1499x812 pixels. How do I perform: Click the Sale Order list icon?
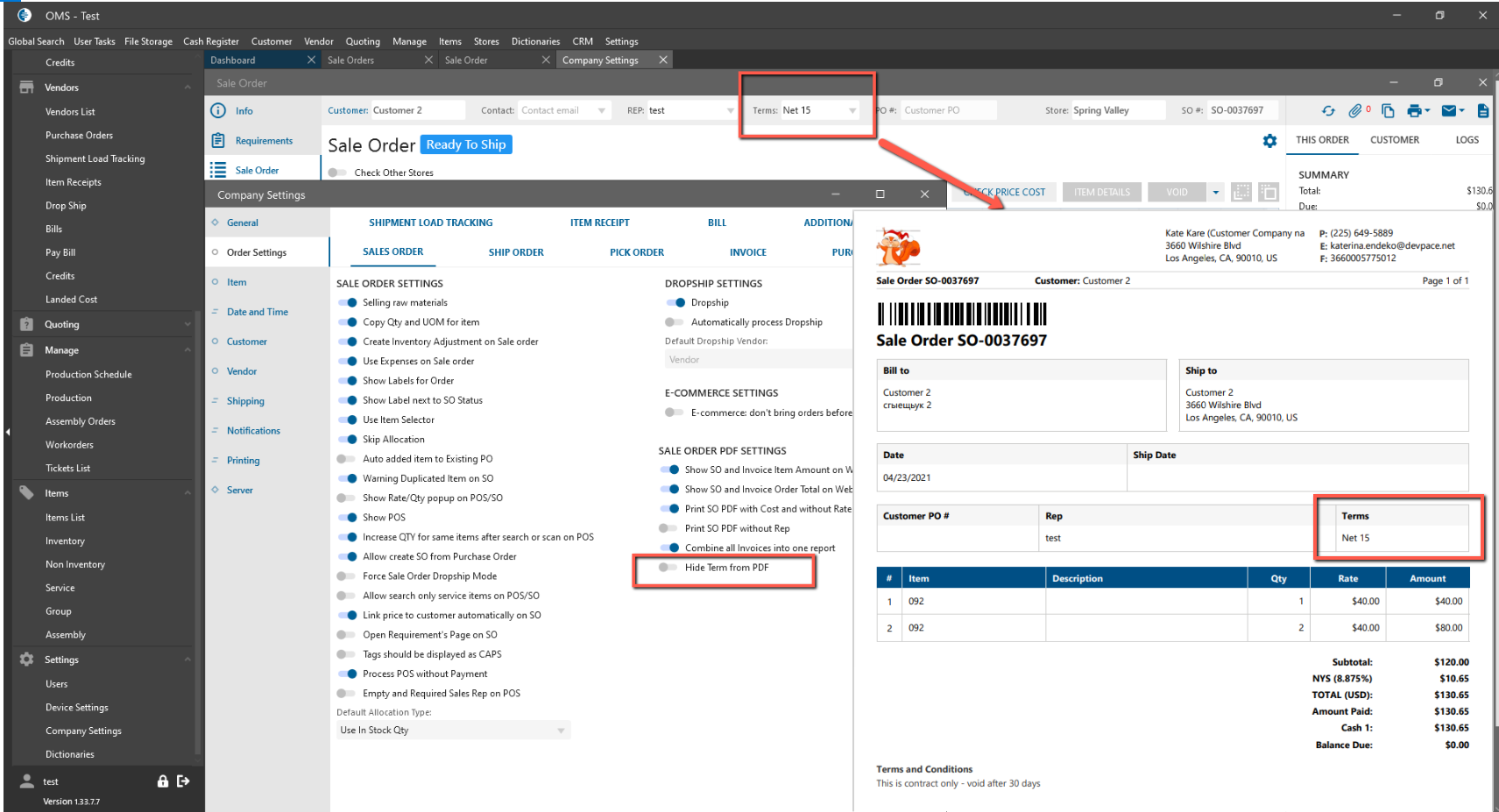tap(218, 170)
